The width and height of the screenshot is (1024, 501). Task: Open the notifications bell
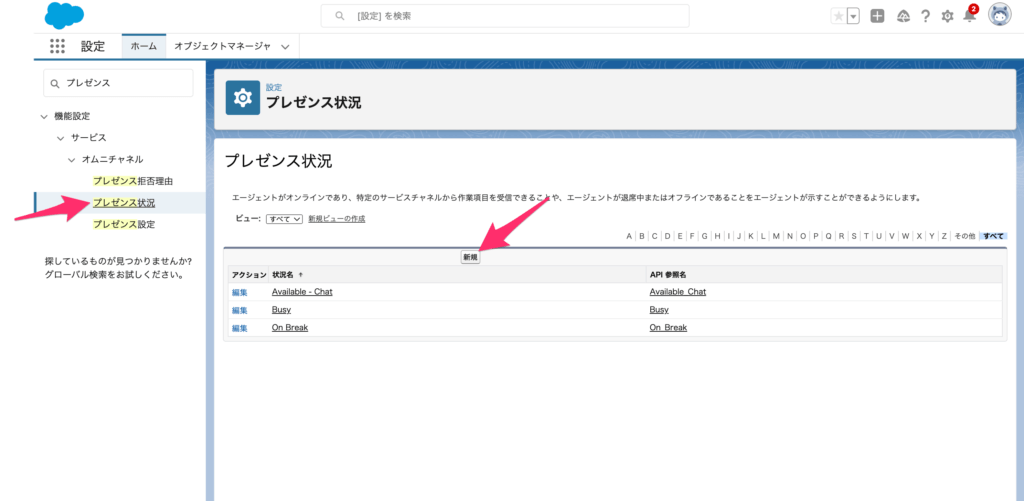[970, 16]
